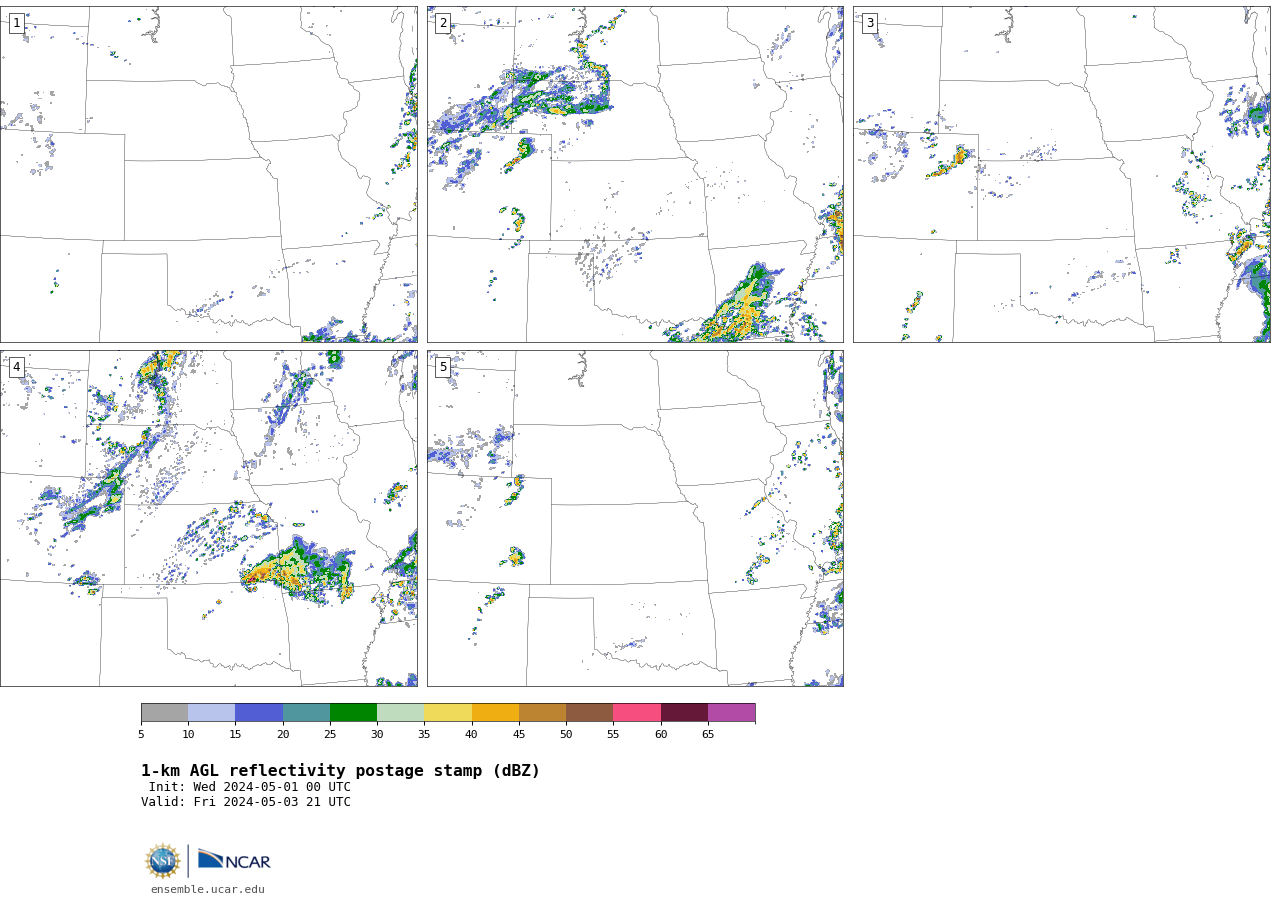Click the brown 50-55 dBZ swatch
This screenshot has height=901, width=1280.
(x=589, y=712)
